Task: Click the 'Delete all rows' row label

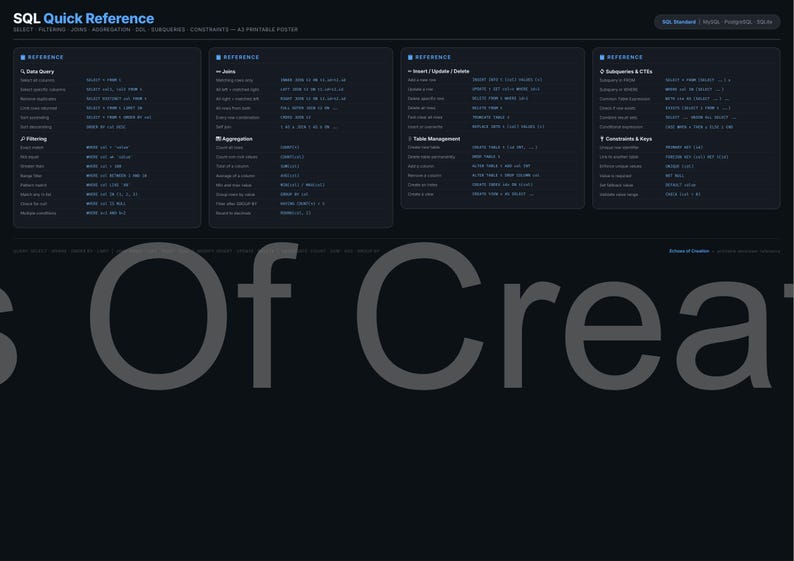Action: 422,108
